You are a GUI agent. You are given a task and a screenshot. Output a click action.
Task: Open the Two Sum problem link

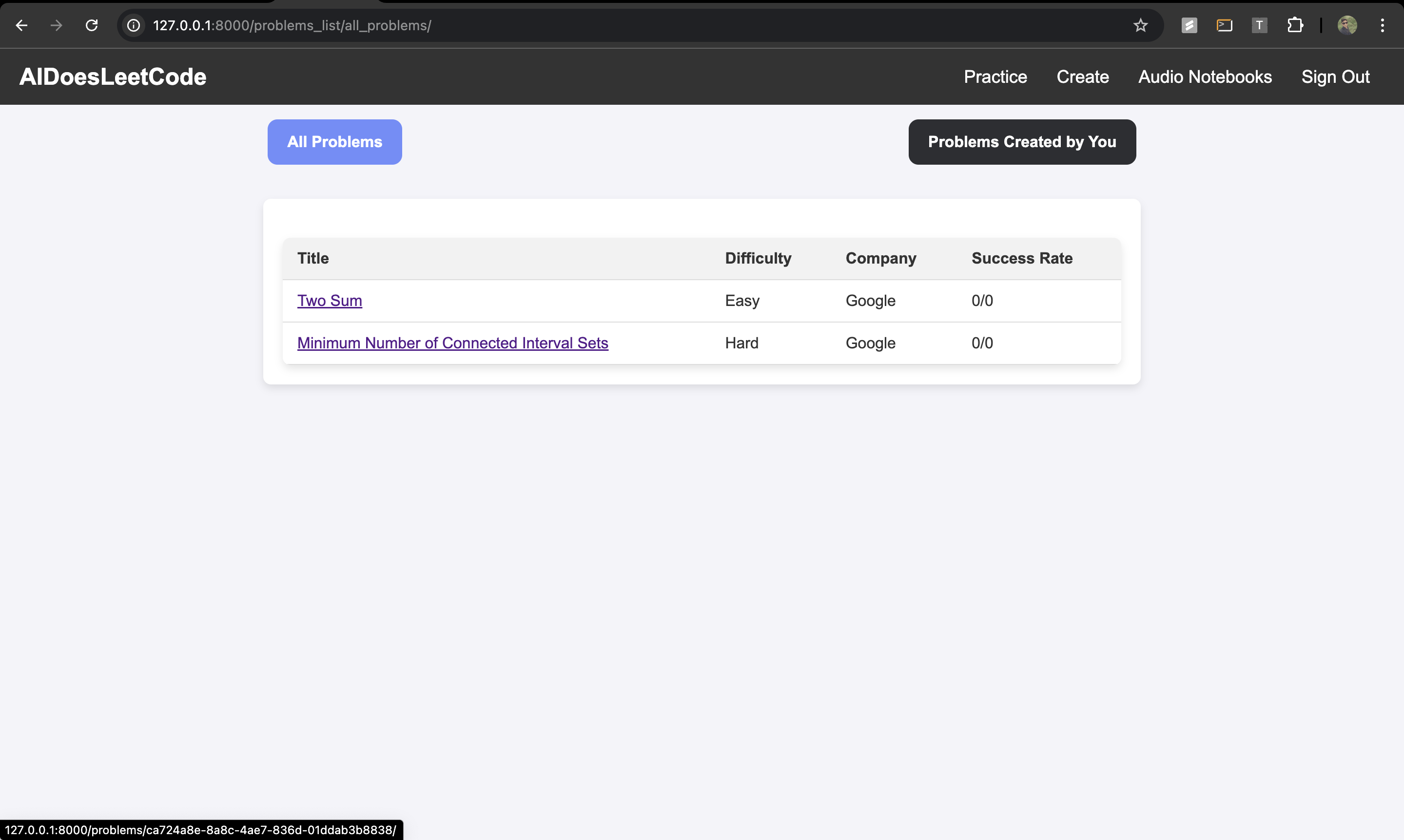pyautogui.click(x=330, y=301)
